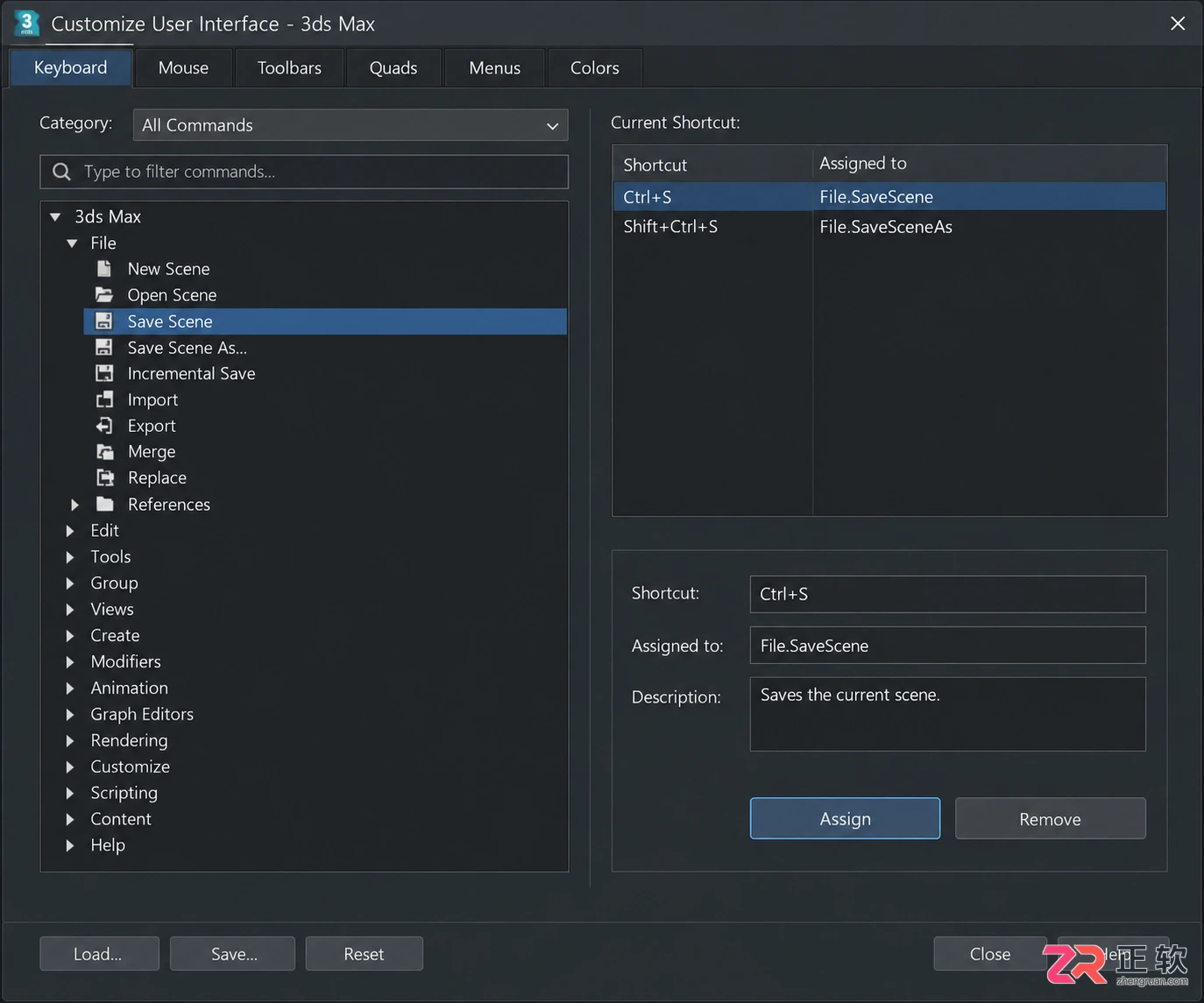Click the References folder icon
This screenshot has height=1003, width=1204.
pyautogui.click(x=105, y=504)
